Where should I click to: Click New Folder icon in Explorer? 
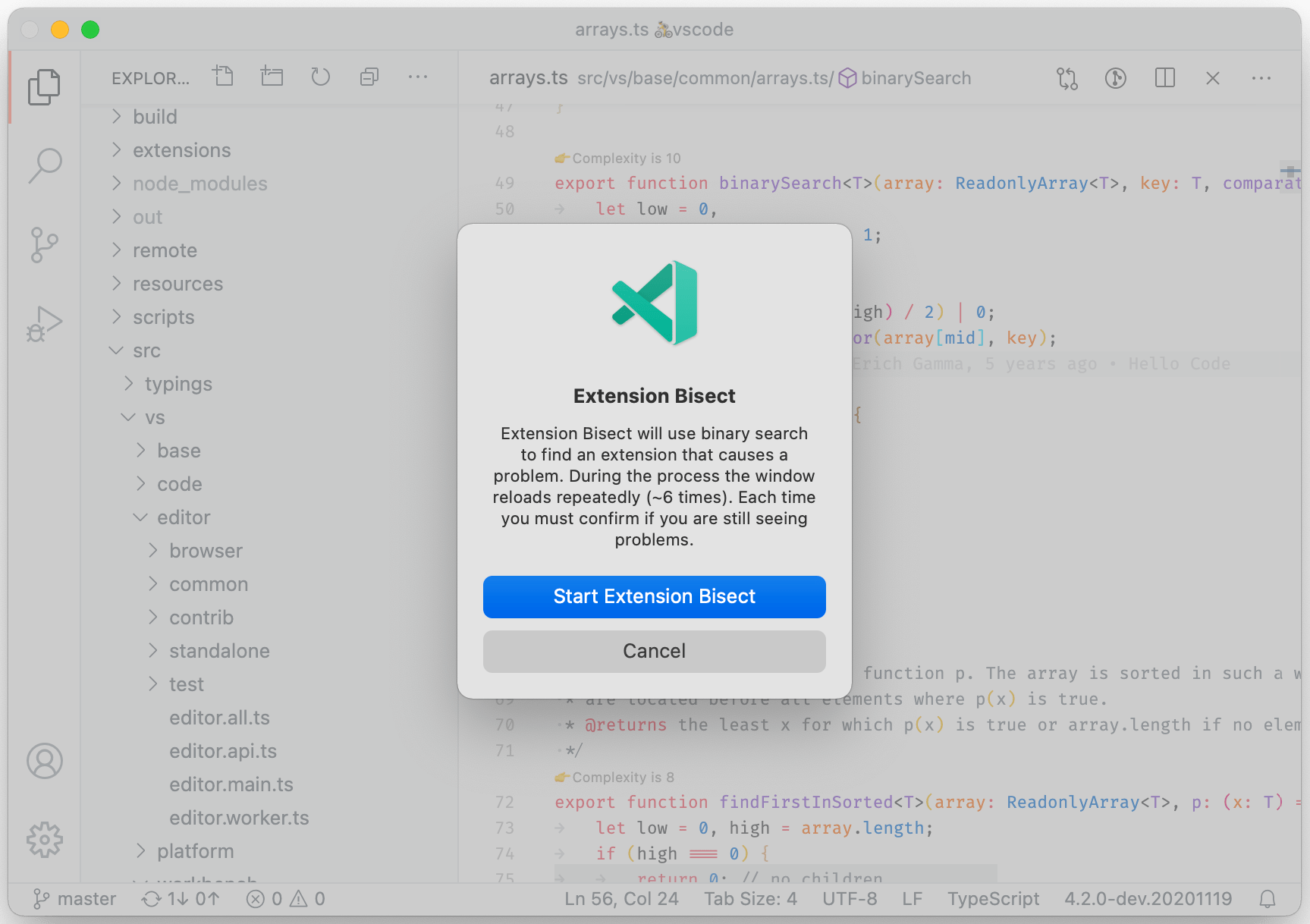[x=272, y=77]
